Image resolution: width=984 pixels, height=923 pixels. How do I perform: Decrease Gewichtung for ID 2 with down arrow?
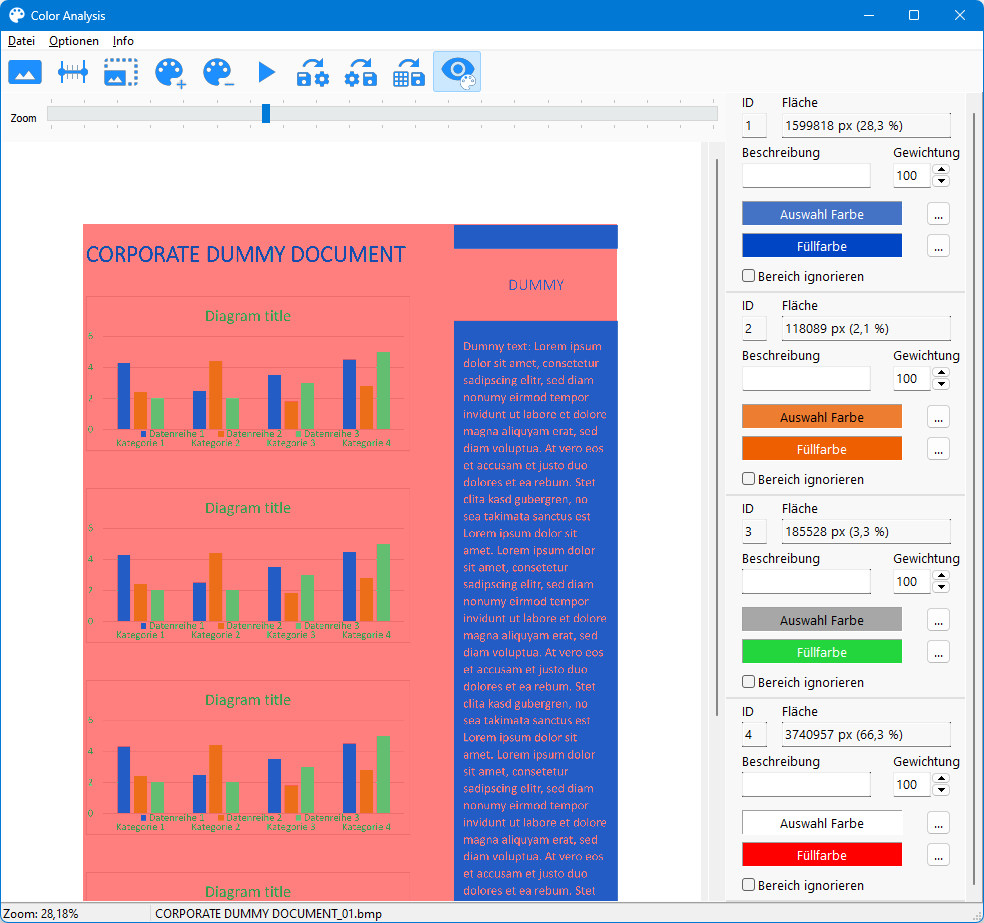tap(940, 385)
